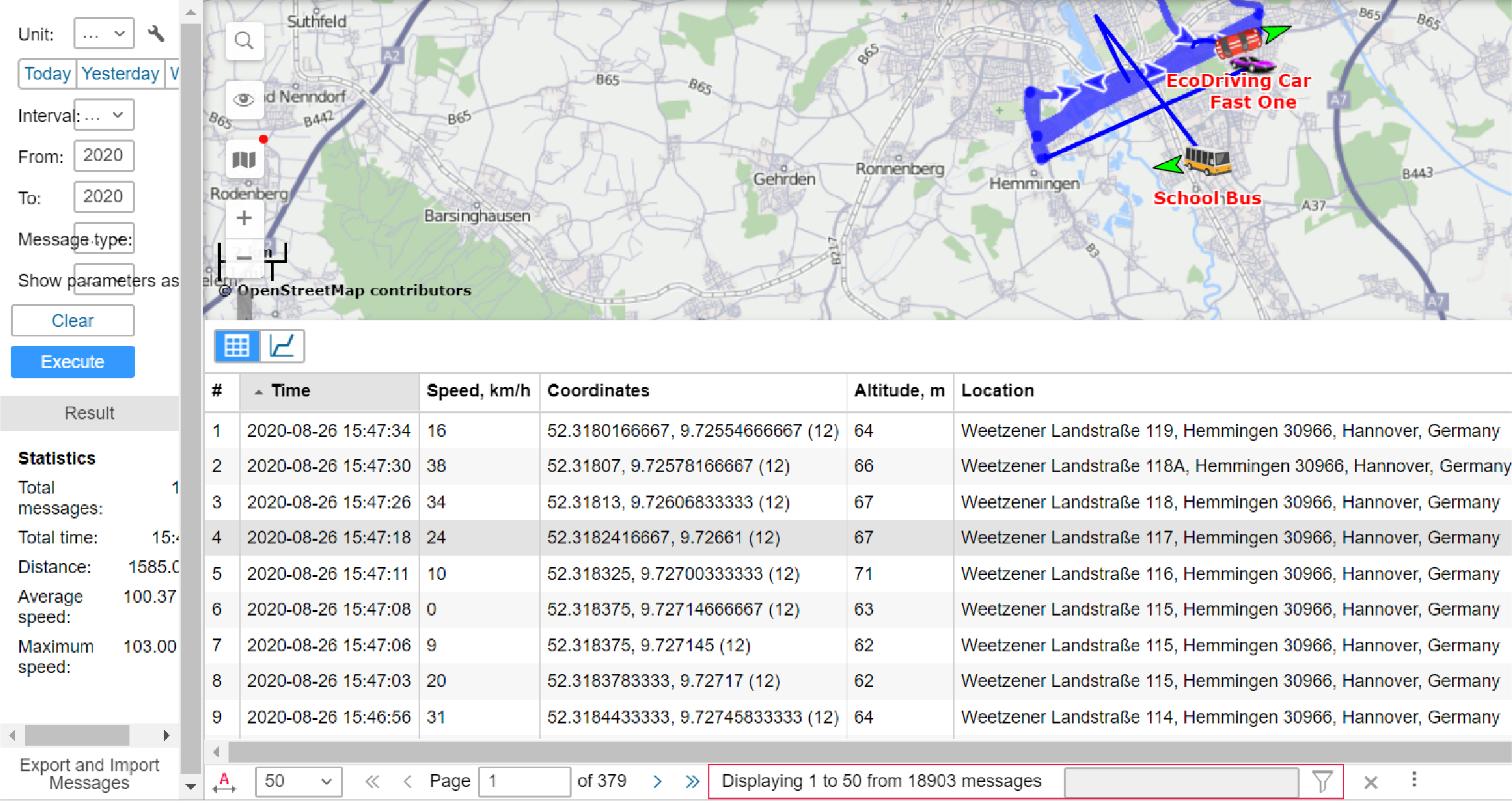Open the three-dot more options menu
Image resolution: width=1512 pixels, height=803 pixels.
[x=1414, y=780]
